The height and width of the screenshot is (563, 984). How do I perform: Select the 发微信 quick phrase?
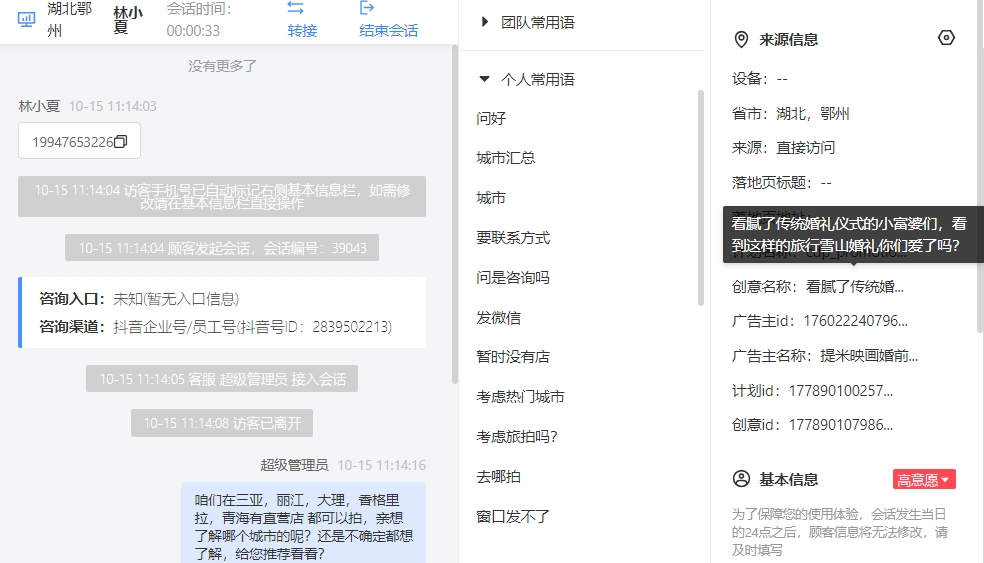pos(498,318)
